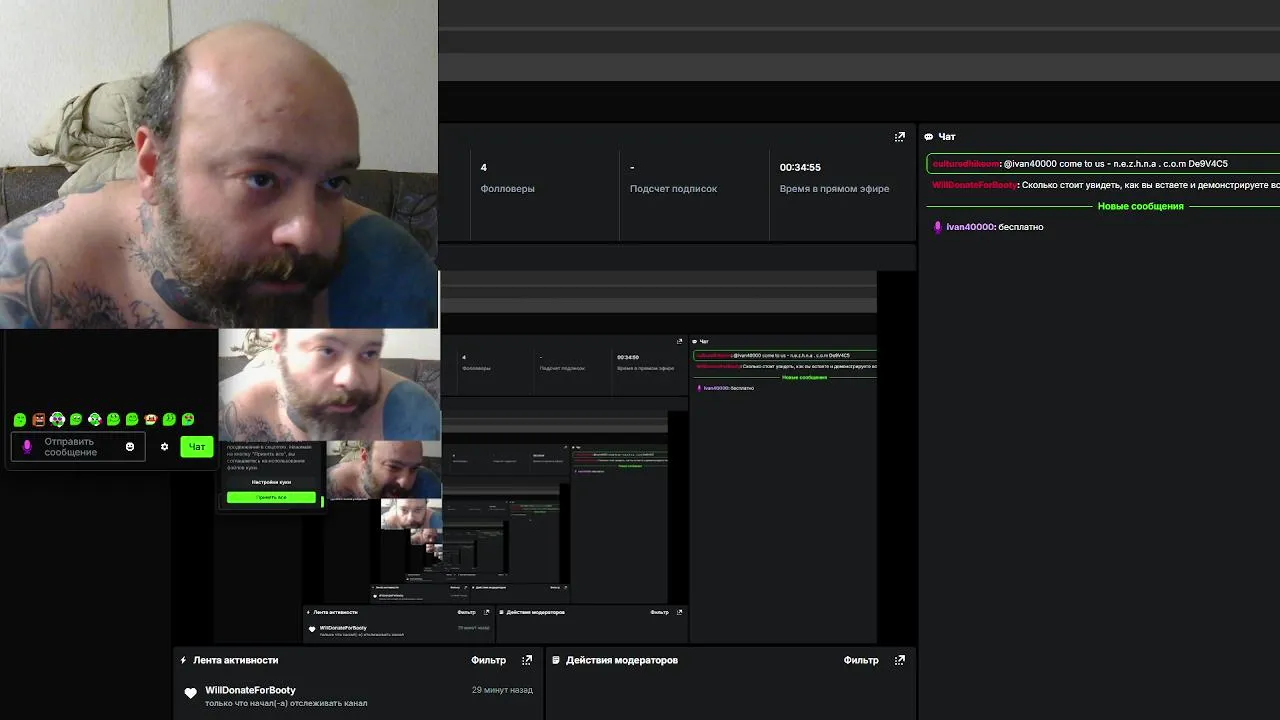Select the "Время в прямом эфире" label
1280x720 pixels.
(834, 188)
